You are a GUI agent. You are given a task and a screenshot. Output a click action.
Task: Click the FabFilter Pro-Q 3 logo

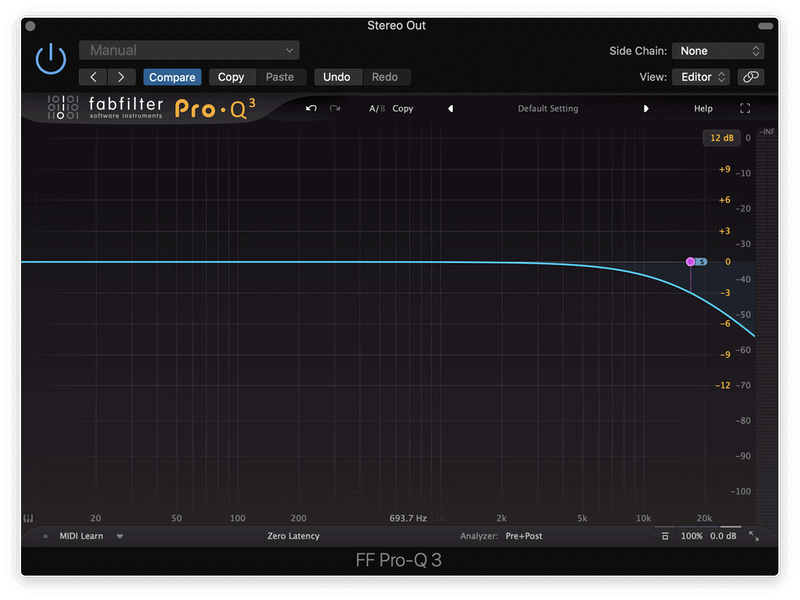pyautogui.click(x=151, y=108)
